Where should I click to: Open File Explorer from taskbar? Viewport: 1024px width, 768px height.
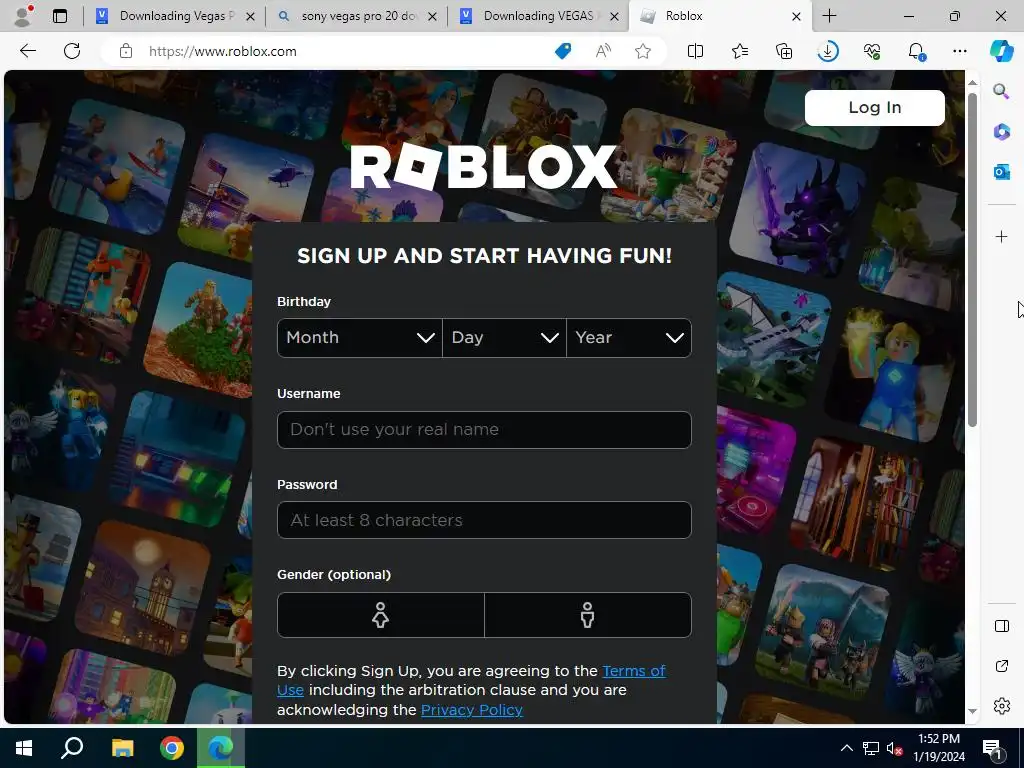[122, 748]
